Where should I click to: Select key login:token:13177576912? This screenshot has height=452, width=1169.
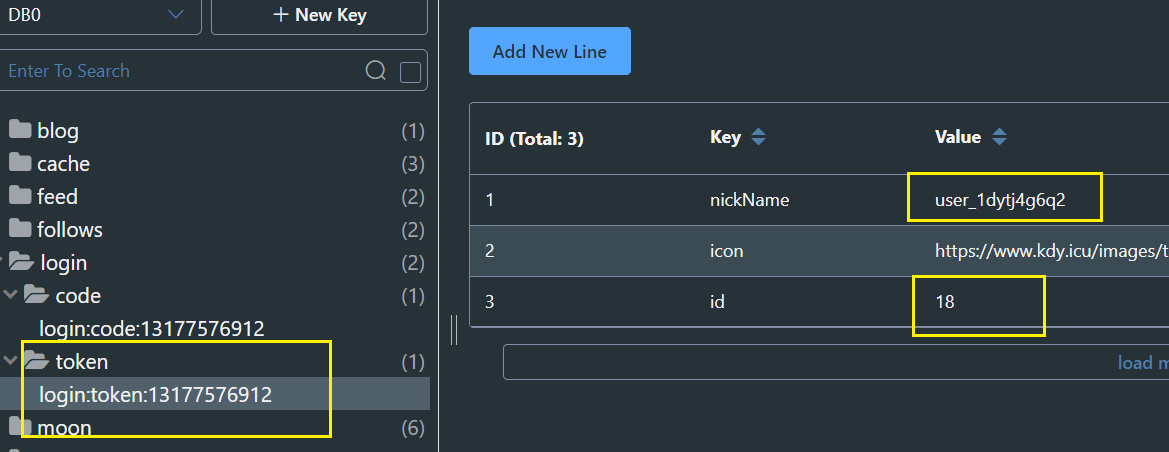point(155,394)
